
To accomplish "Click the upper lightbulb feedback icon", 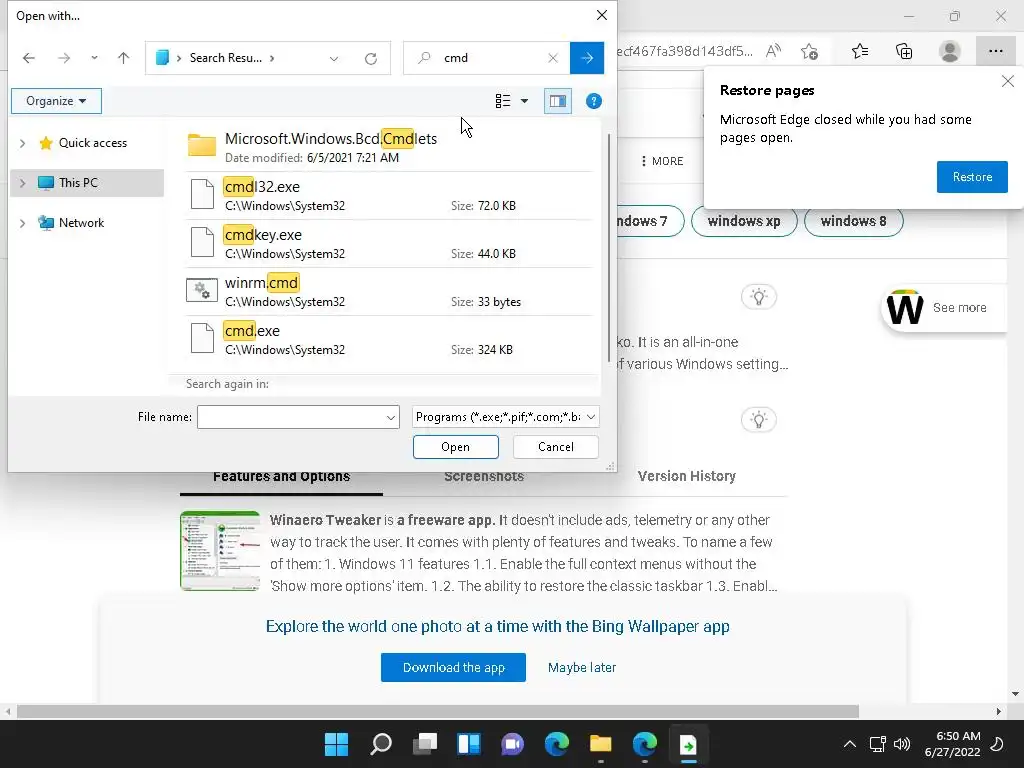I will (x=759, y=297).
